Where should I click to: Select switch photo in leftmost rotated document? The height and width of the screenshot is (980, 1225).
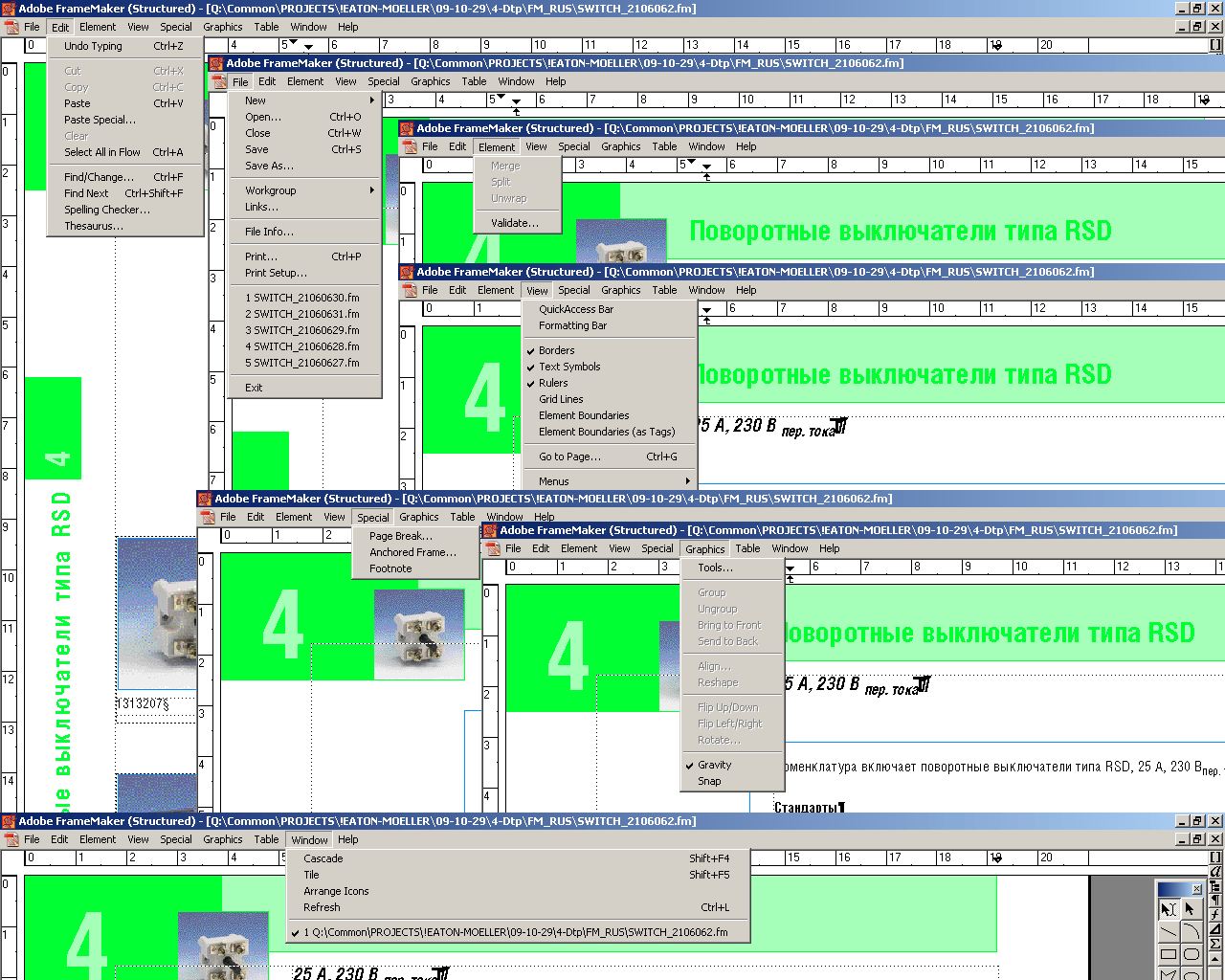click(157, 612)
